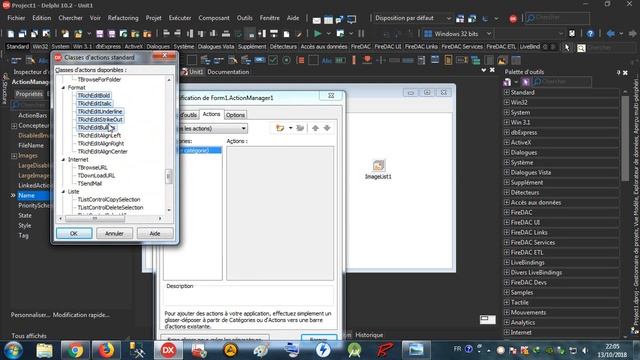The width and height of the screenshot is (640, 360).
Task: Select TSendMail in the actions tree
Action: [89, 184]
